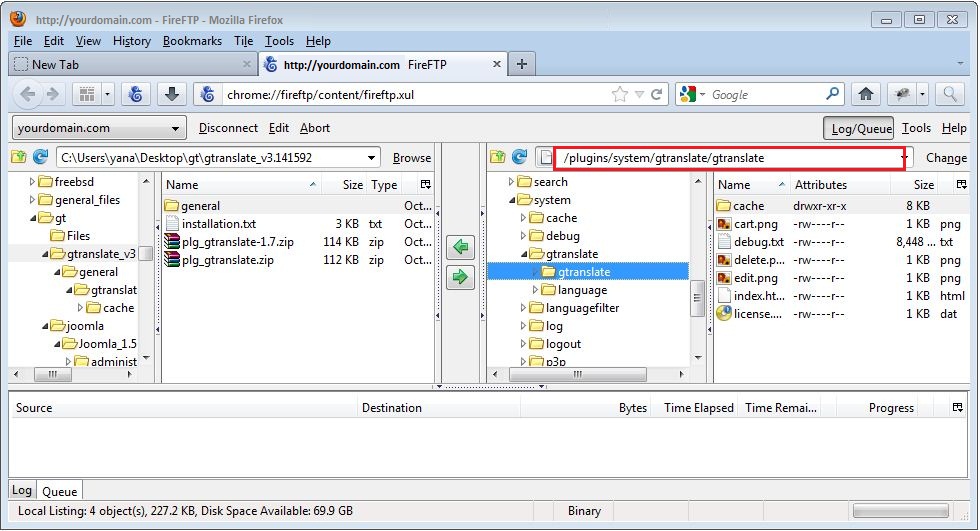Open the History menu
The image size is (980, 531).
click(131, 41)
